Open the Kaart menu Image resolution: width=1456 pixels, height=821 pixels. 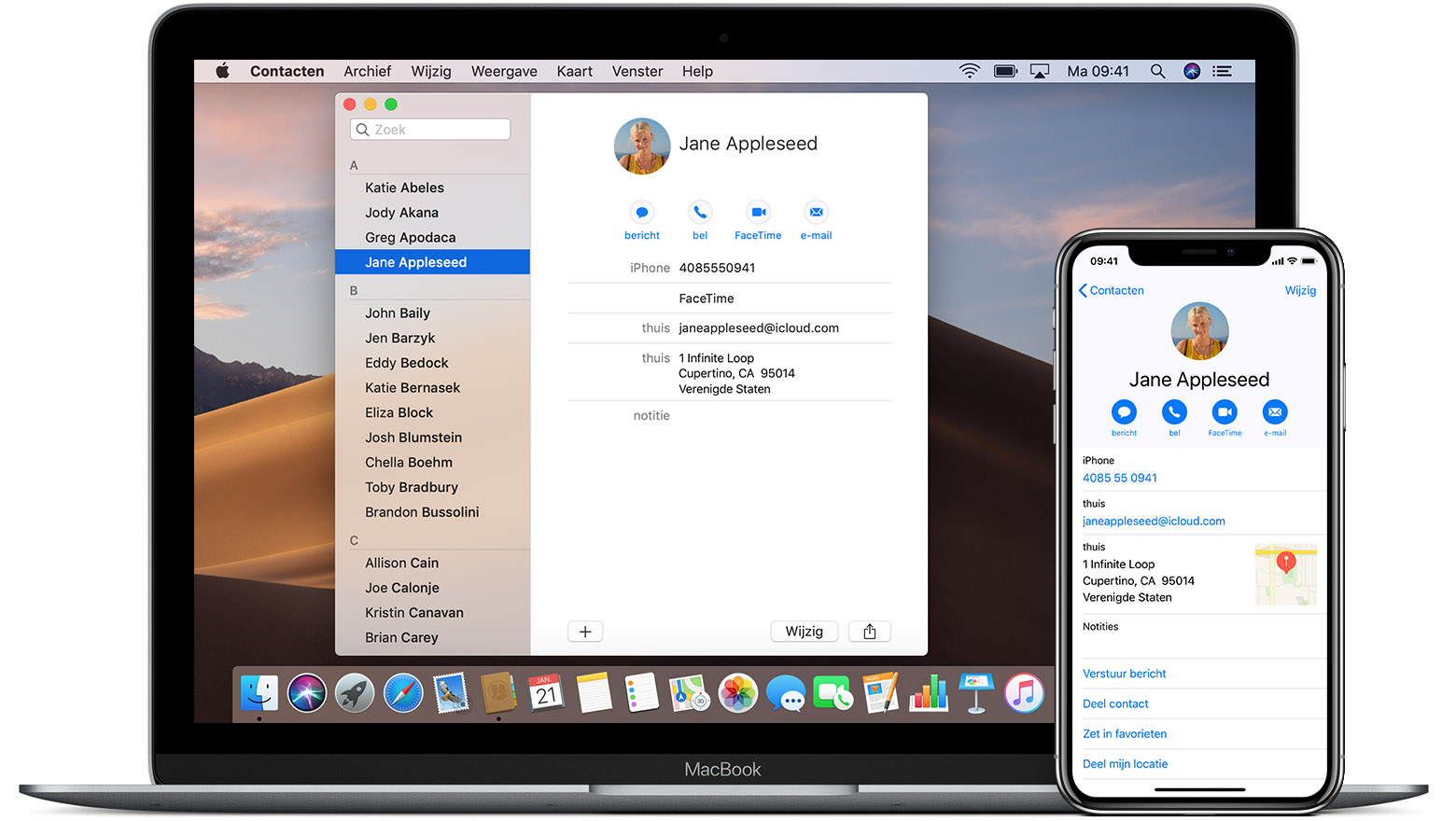tap(575, 71)
